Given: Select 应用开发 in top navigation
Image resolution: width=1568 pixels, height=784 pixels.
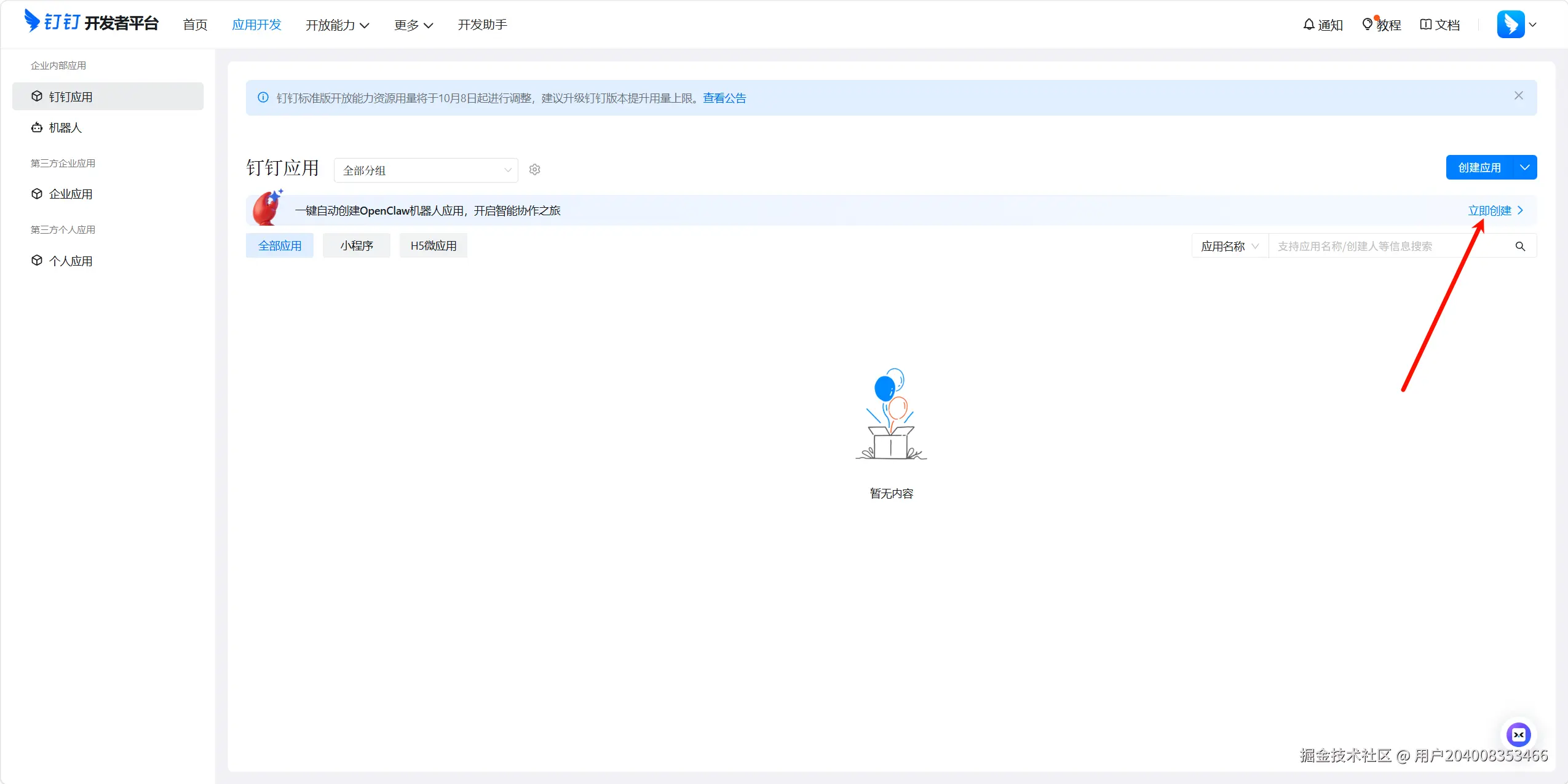Looking at the screenshot, I should point(256,25).
